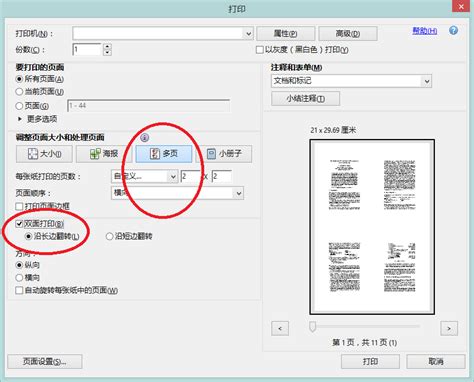This screenshot has width=474, height=382.
Task: Open pages per sheet 自定义 dropdown
Action: click(x=144, y=176)
